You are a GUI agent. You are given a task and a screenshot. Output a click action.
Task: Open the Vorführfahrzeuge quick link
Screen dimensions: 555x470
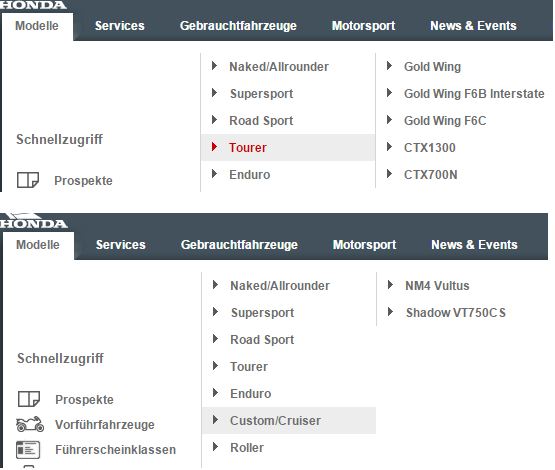(x=105, y=424)
